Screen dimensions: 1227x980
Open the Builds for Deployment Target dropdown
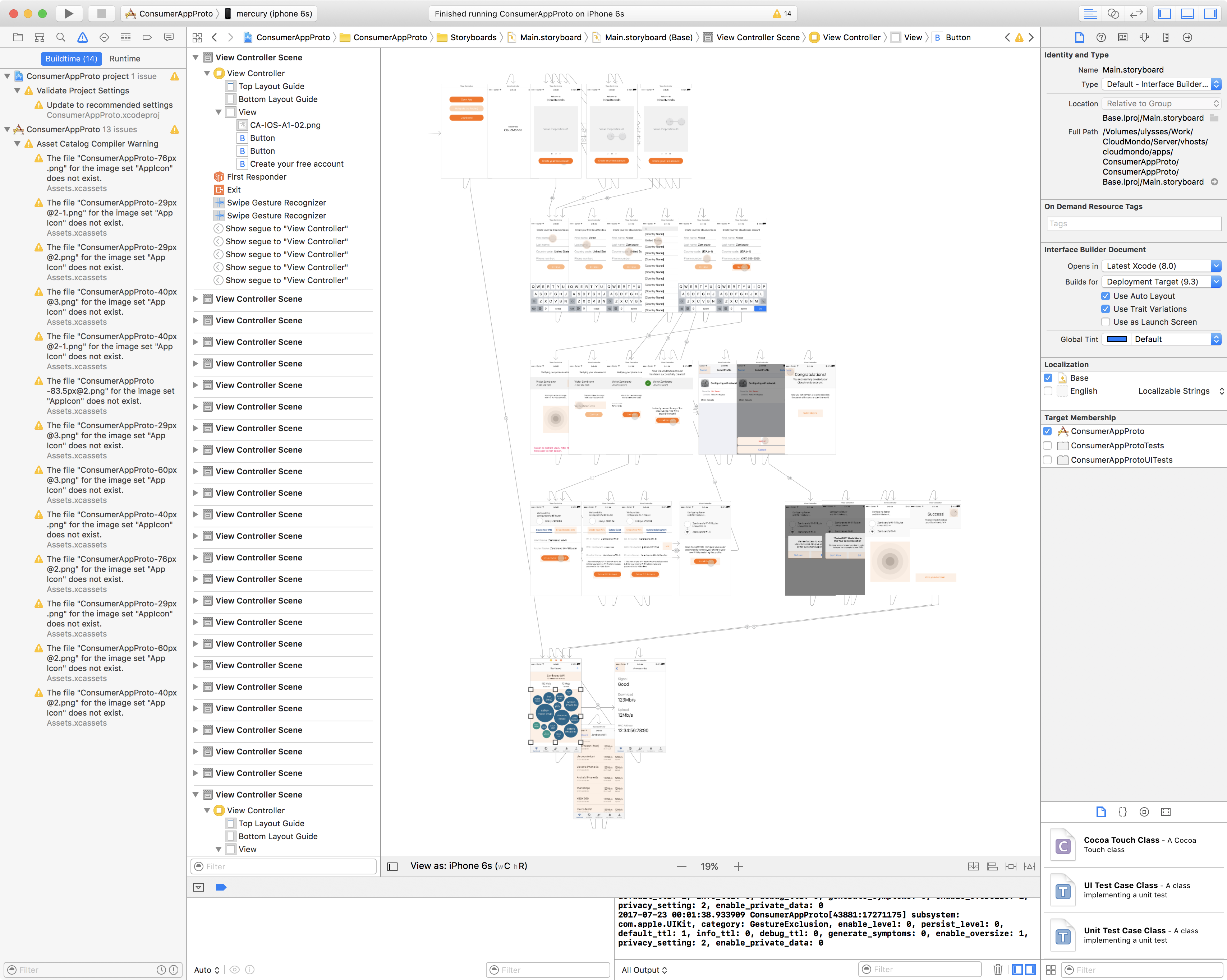pyautogui.click(x=1161, y=282)
